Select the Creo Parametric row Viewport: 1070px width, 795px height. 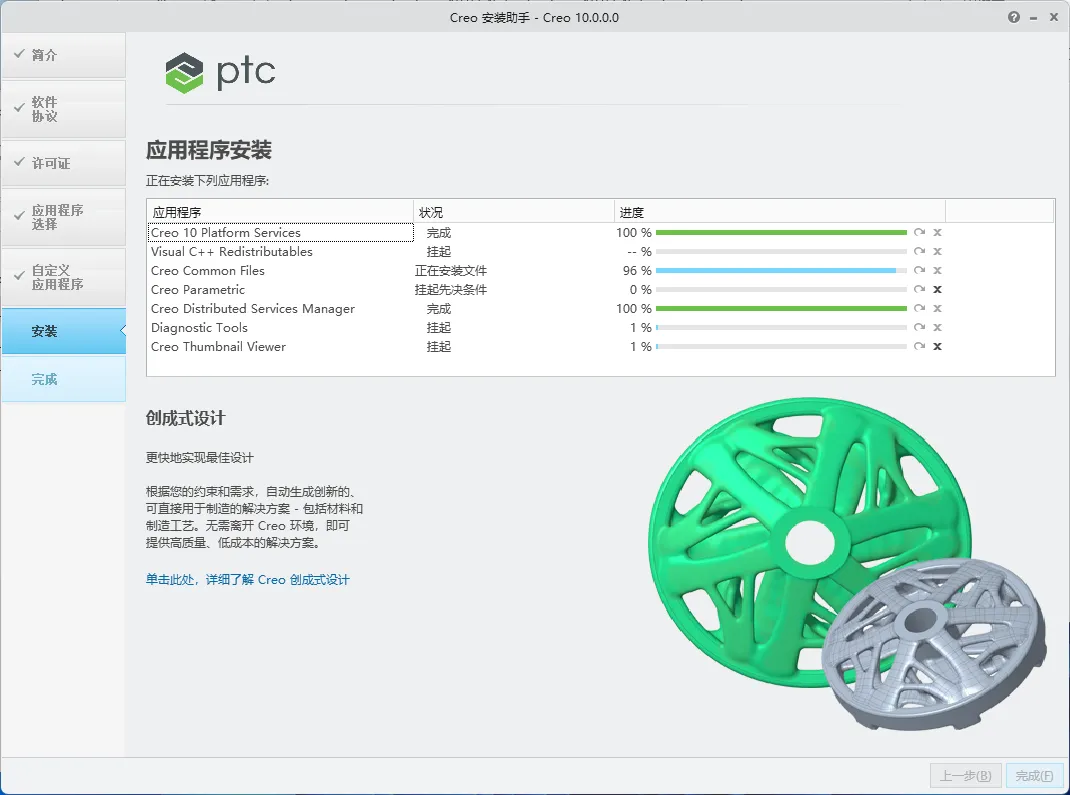pos(601,289)
